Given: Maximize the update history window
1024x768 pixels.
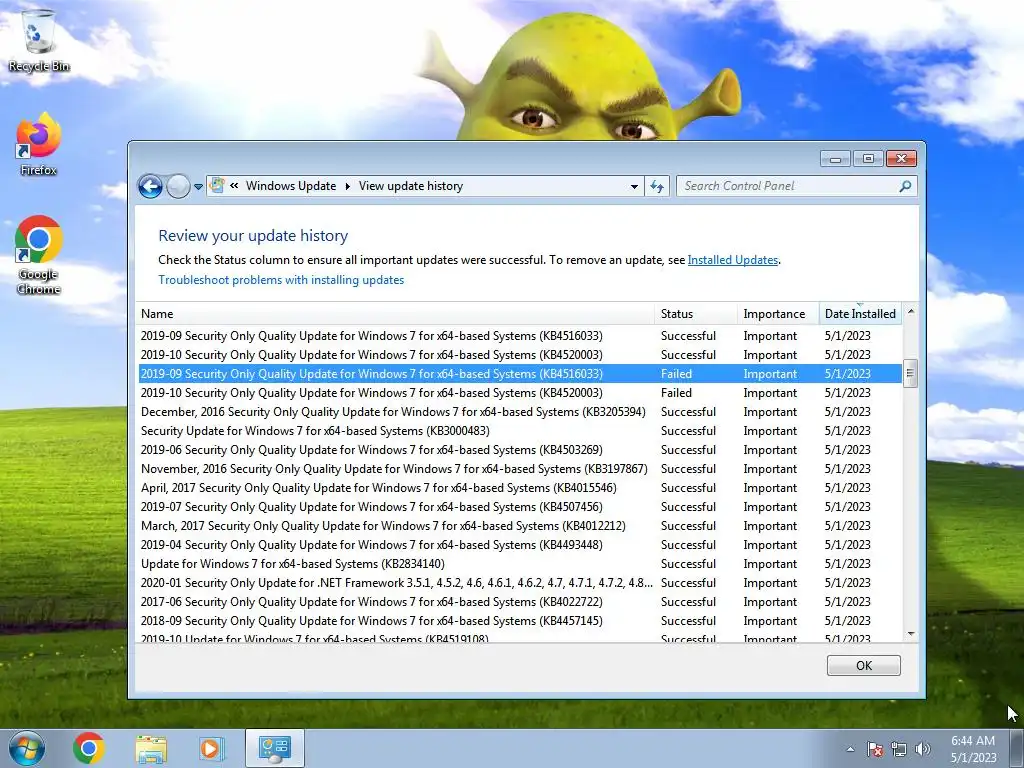Looking at the screenshot, I should pos(868,159).
